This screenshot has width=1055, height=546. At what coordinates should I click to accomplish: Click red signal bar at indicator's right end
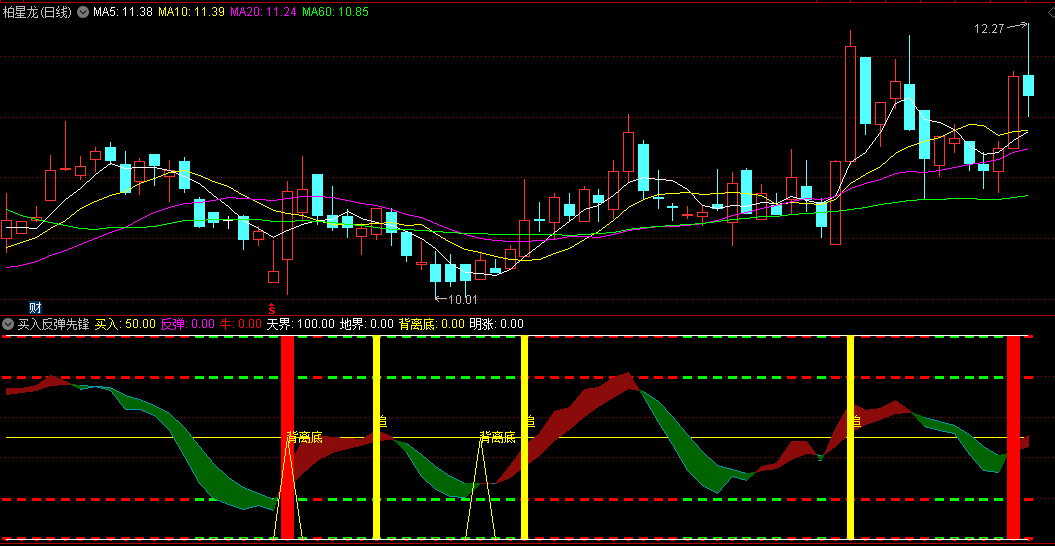[1013, 438]
